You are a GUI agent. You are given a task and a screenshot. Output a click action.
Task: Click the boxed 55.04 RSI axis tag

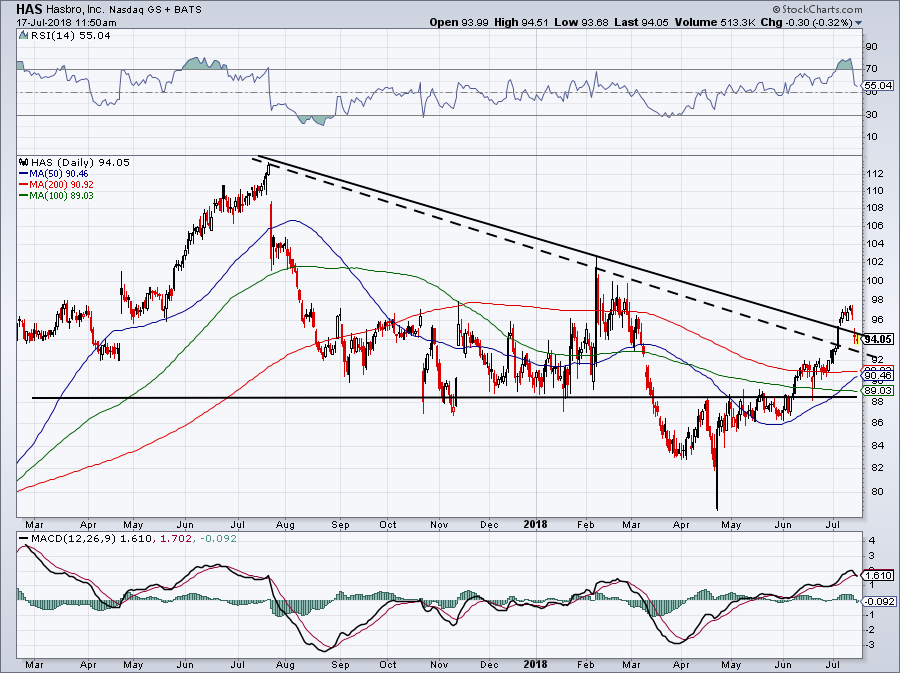(878, 85)
